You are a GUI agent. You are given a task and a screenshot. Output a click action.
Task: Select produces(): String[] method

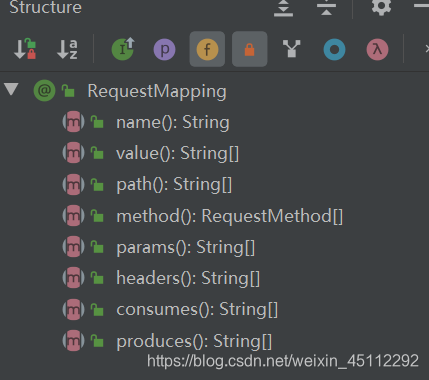194,341
